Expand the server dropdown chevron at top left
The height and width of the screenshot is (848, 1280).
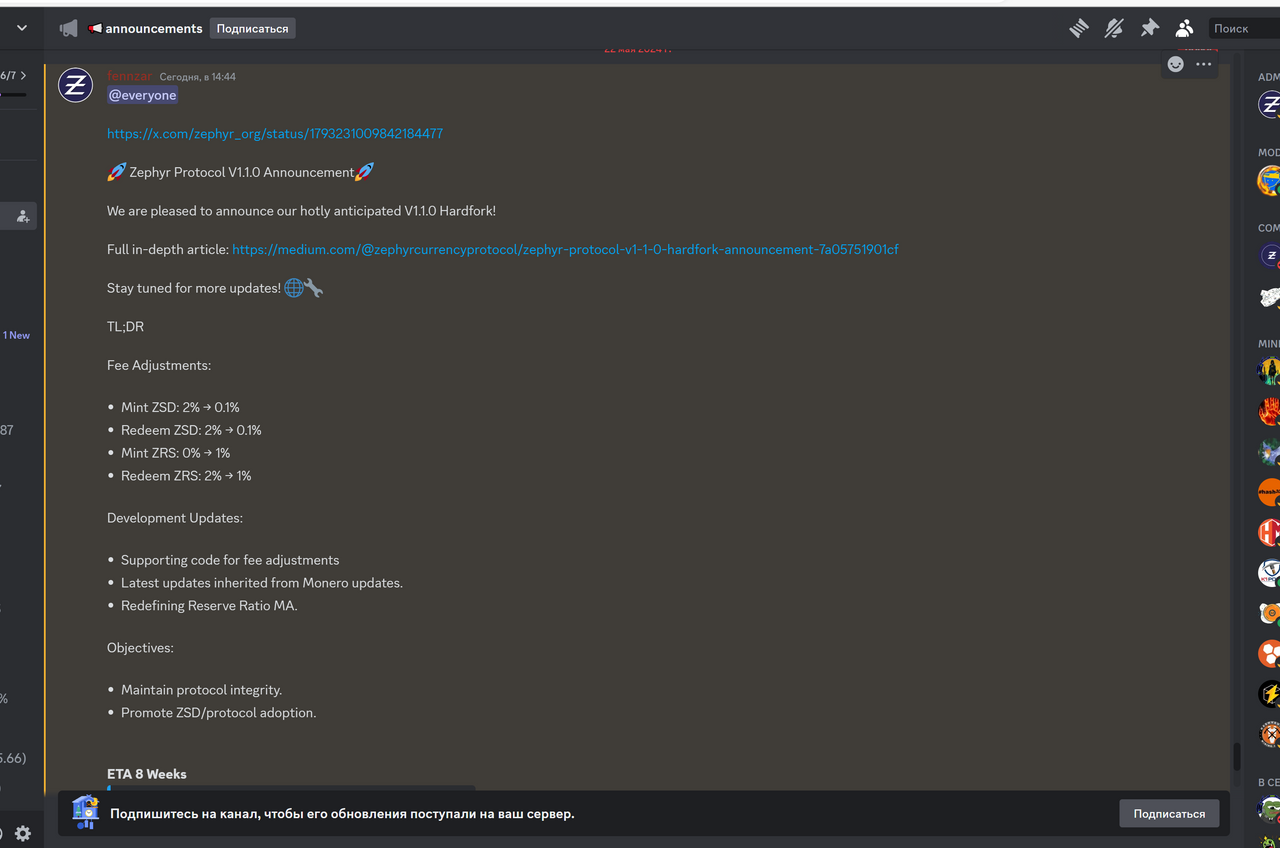click(22, 29)
